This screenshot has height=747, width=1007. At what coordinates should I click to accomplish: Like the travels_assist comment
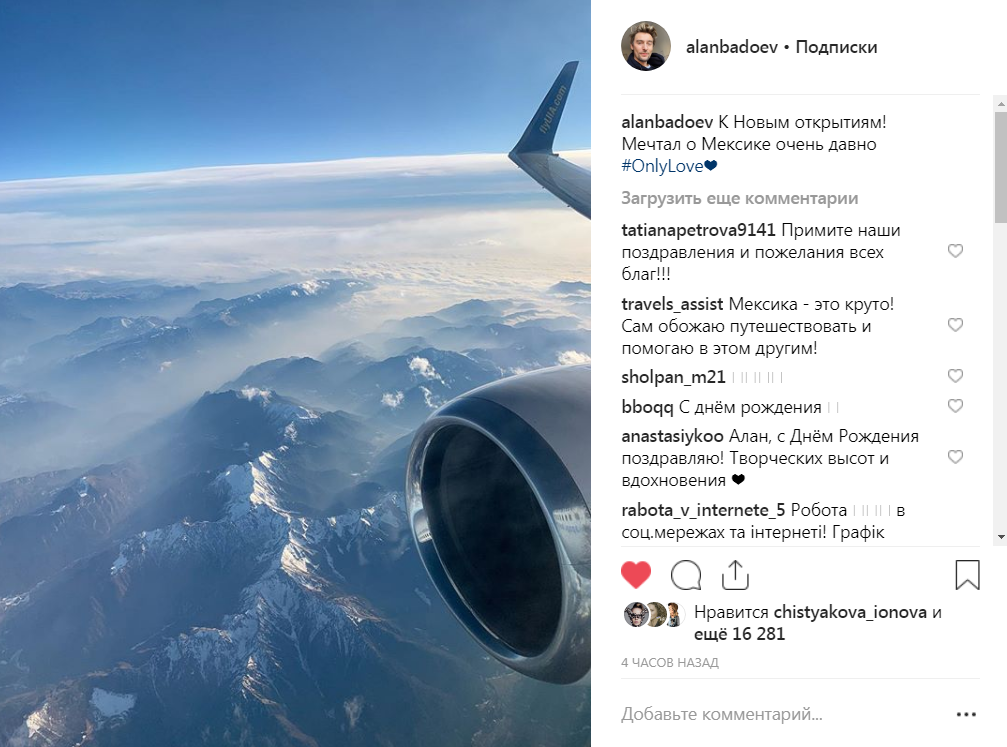tap(955, 325)
